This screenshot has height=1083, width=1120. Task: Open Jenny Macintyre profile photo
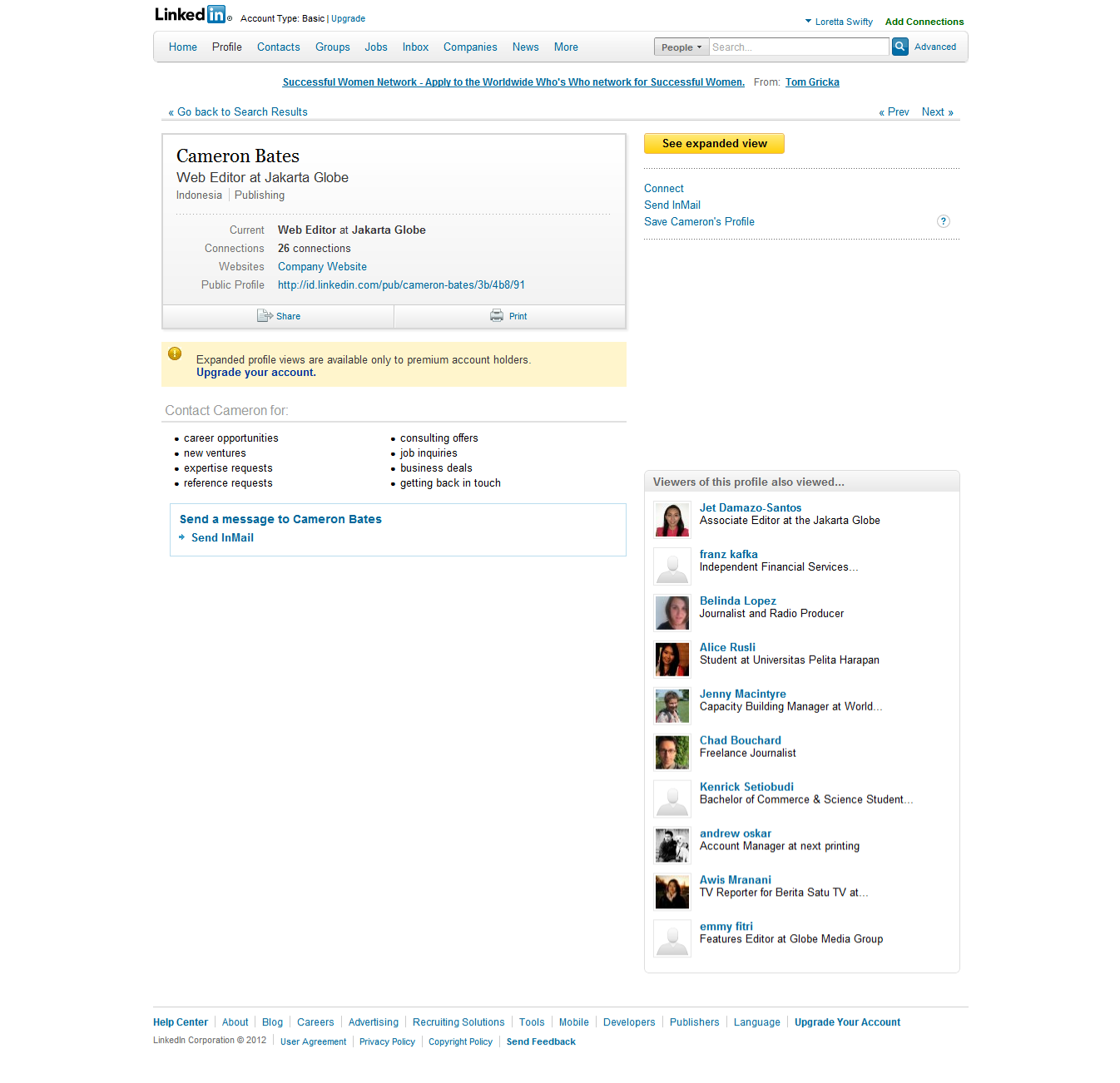tap(672, 706)
